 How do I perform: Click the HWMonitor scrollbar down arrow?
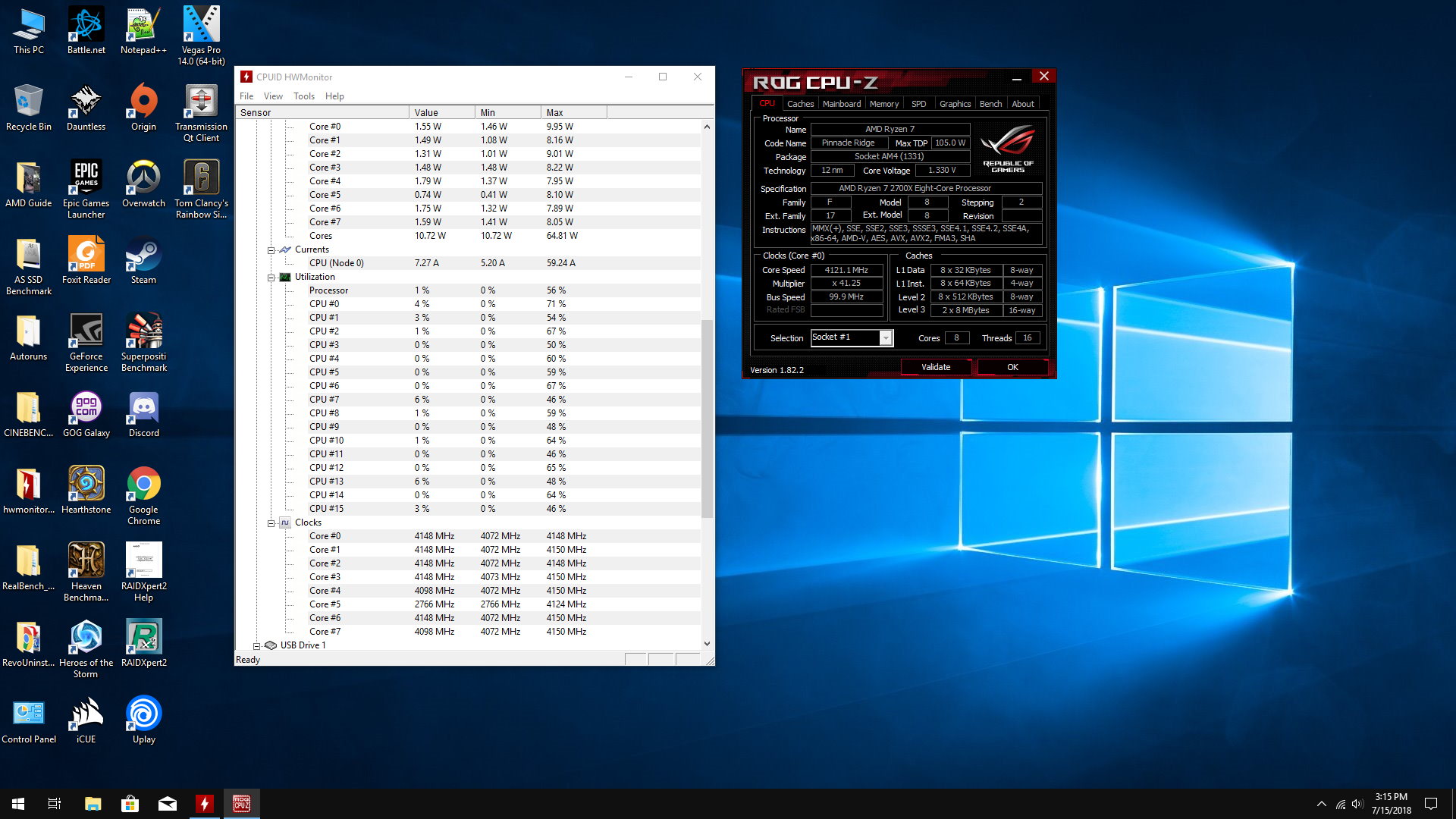coord(707,644)
